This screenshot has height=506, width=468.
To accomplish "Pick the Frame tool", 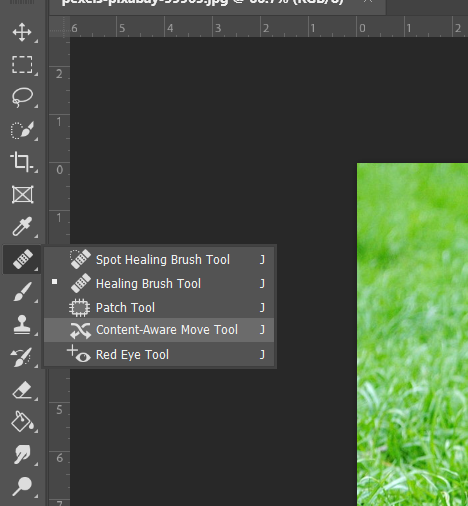I will coord(22,194).
